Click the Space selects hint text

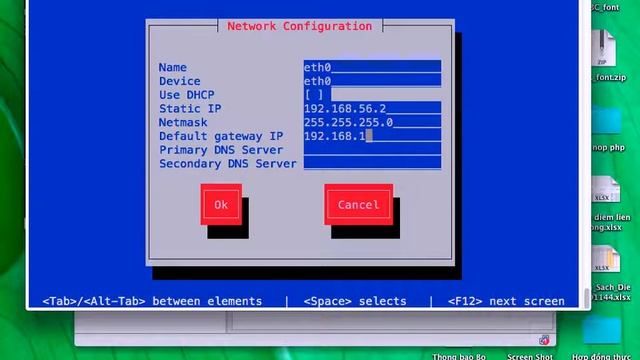coord(355,301)
